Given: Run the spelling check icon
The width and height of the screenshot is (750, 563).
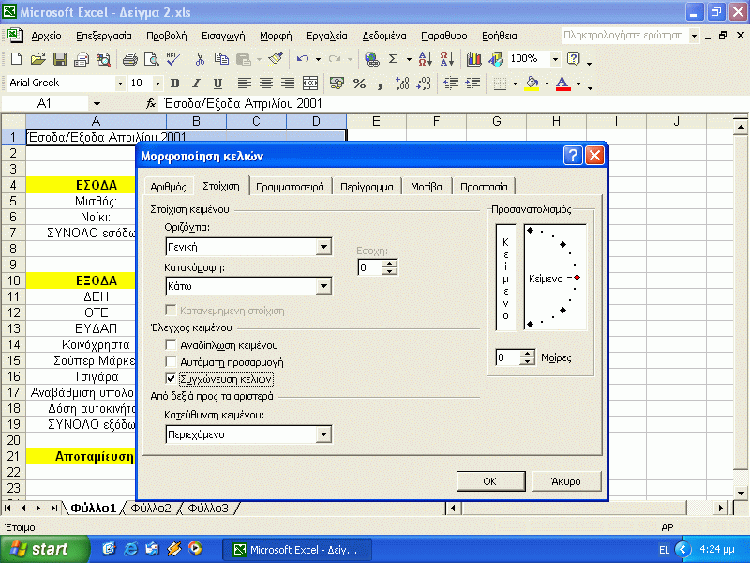Looking at the screenshot, I should (173, 59).
